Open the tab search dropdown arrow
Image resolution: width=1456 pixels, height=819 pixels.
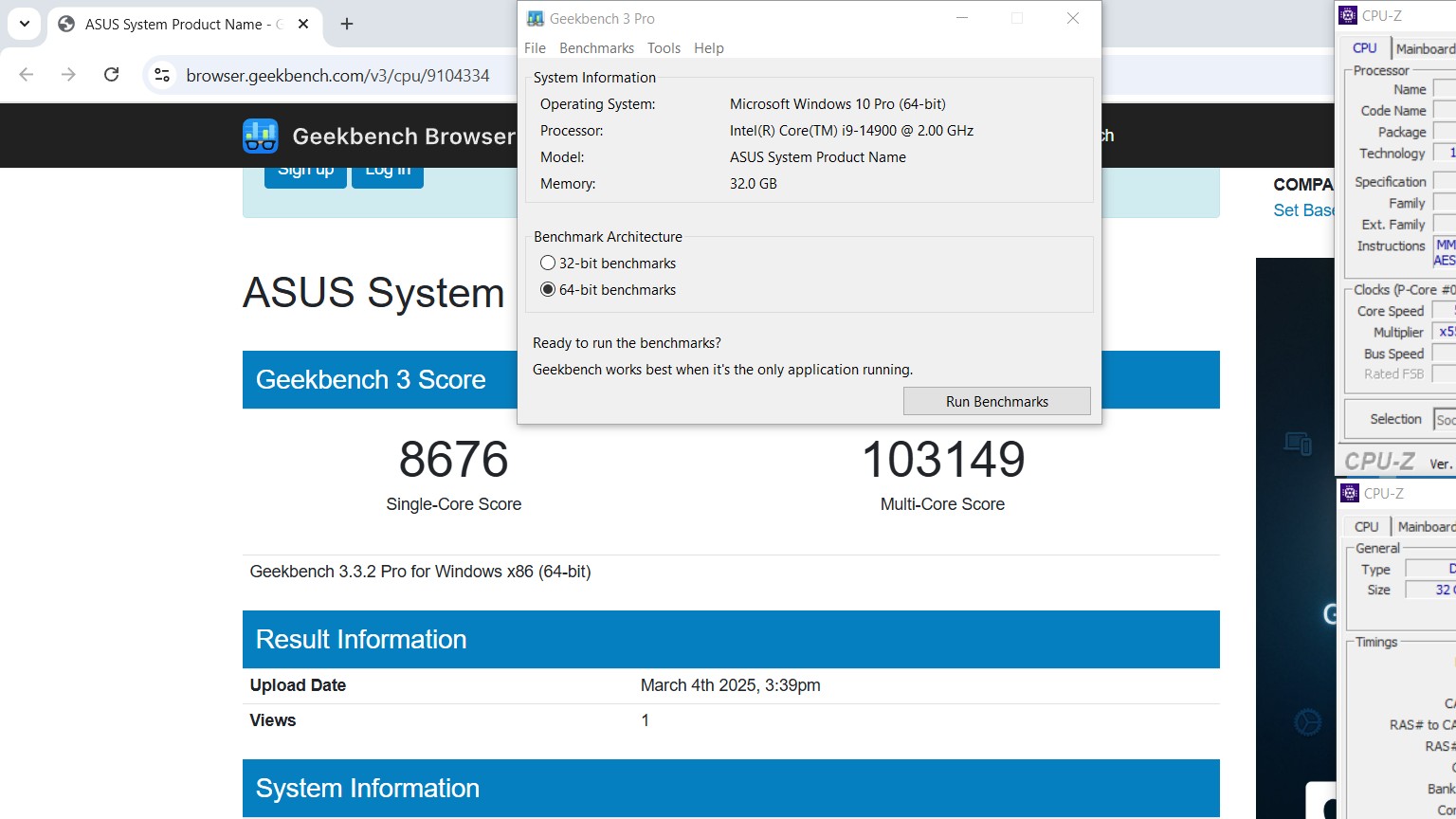tap(24, 24)
